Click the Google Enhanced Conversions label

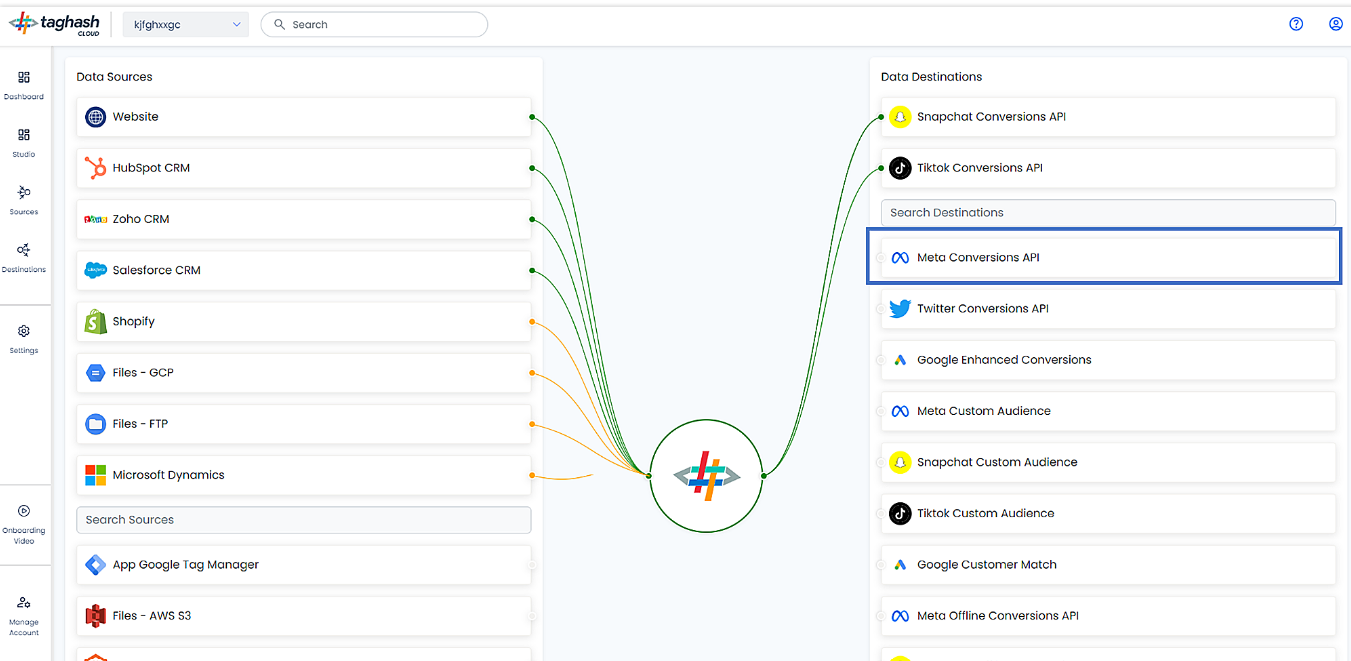coord(1004,360)
